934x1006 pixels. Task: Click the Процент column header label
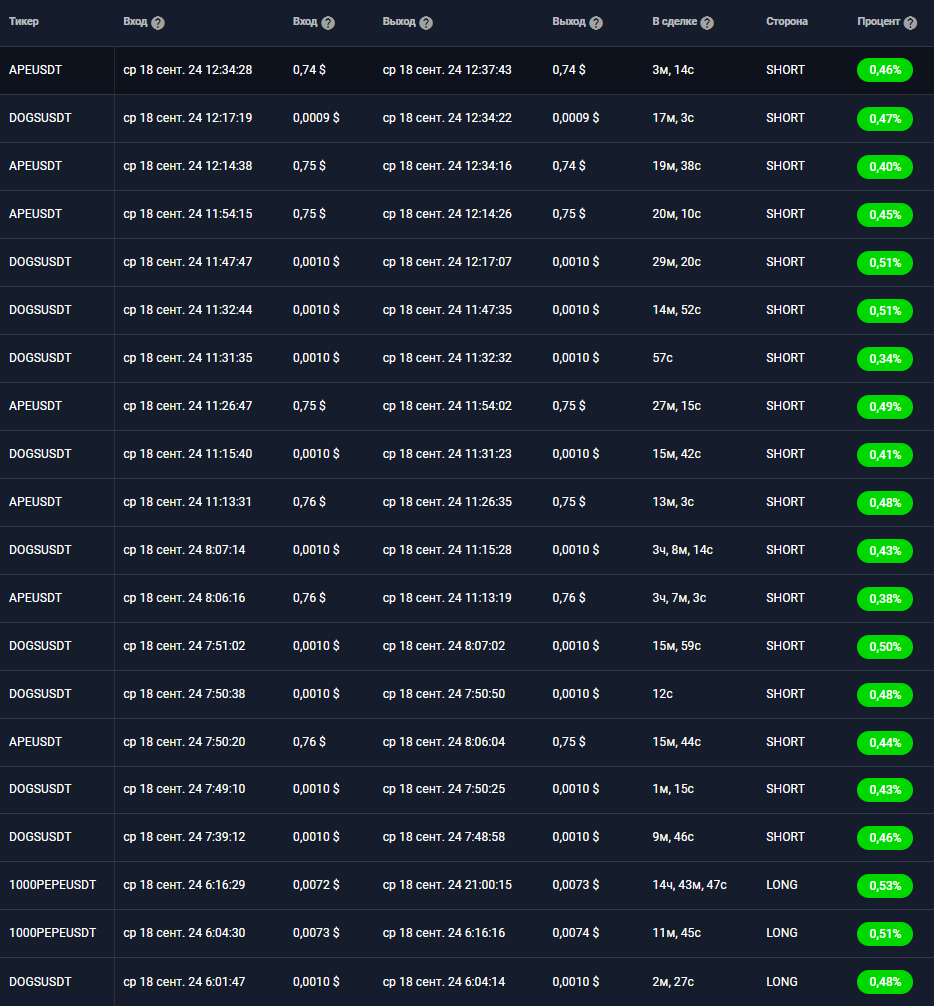tap(878, 22)
